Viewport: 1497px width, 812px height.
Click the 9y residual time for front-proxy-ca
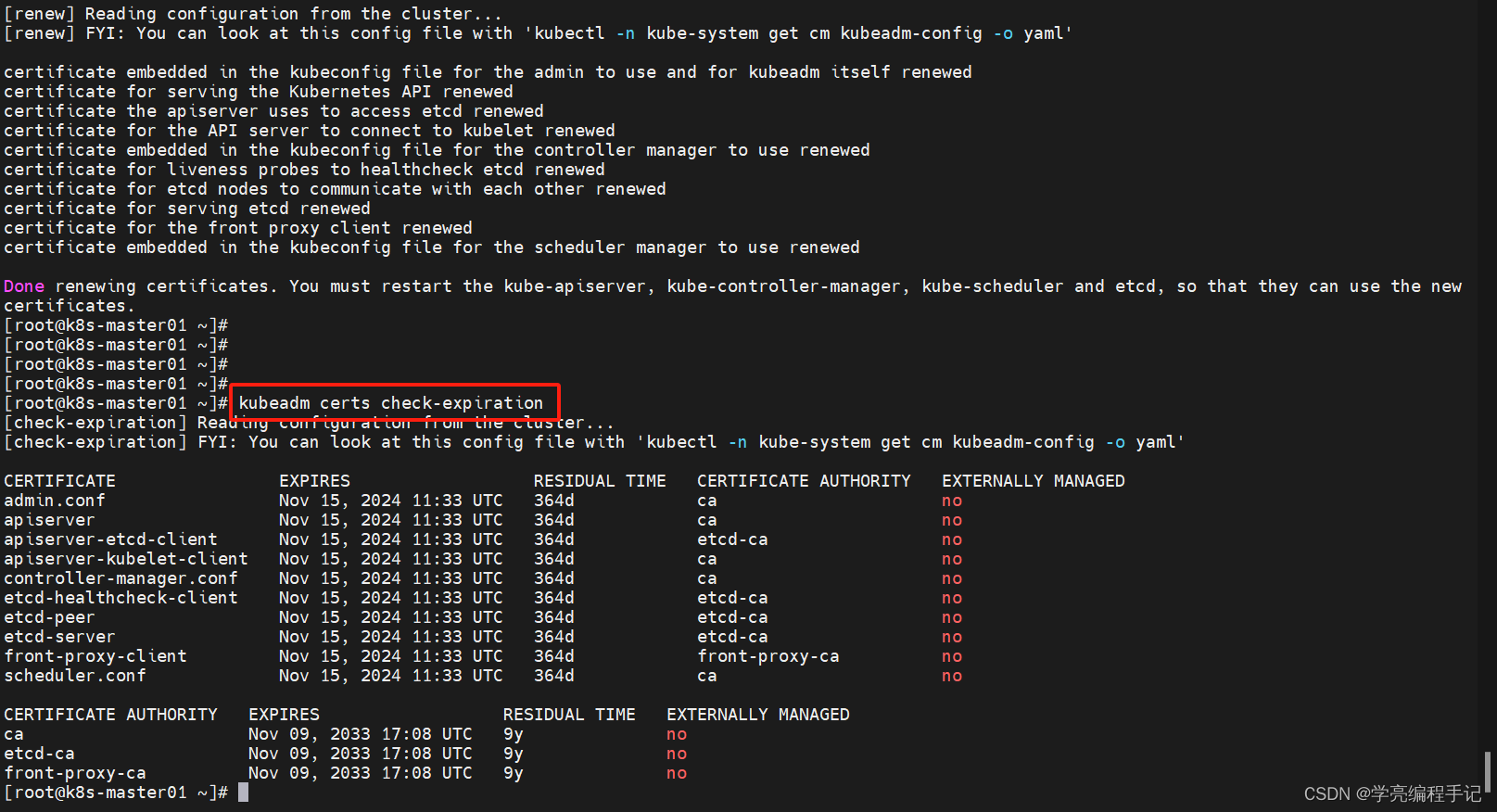(514, 773)
